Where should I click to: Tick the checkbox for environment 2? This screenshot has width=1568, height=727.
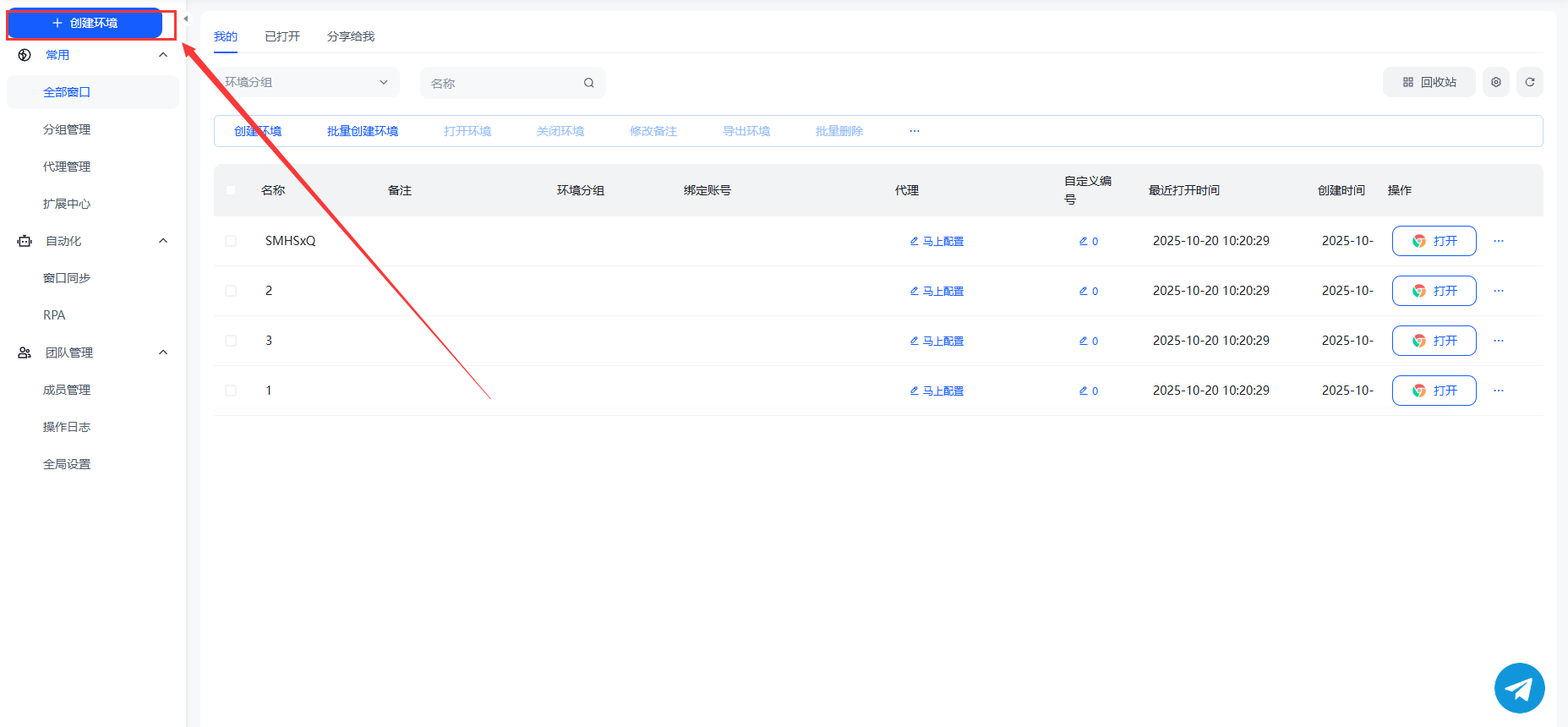click(x=231, y=291)
